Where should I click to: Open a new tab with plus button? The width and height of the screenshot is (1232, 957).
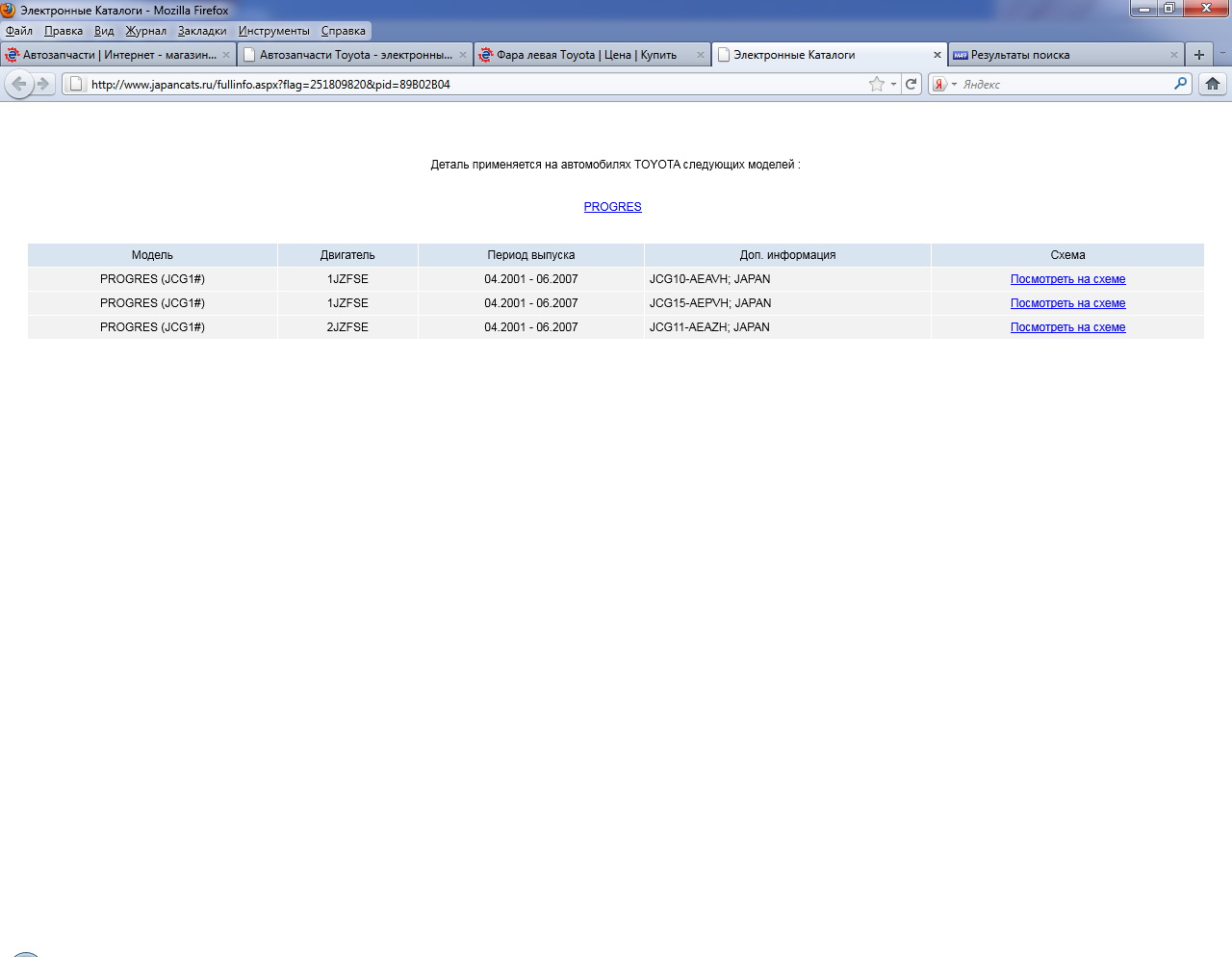[1198, 55]
